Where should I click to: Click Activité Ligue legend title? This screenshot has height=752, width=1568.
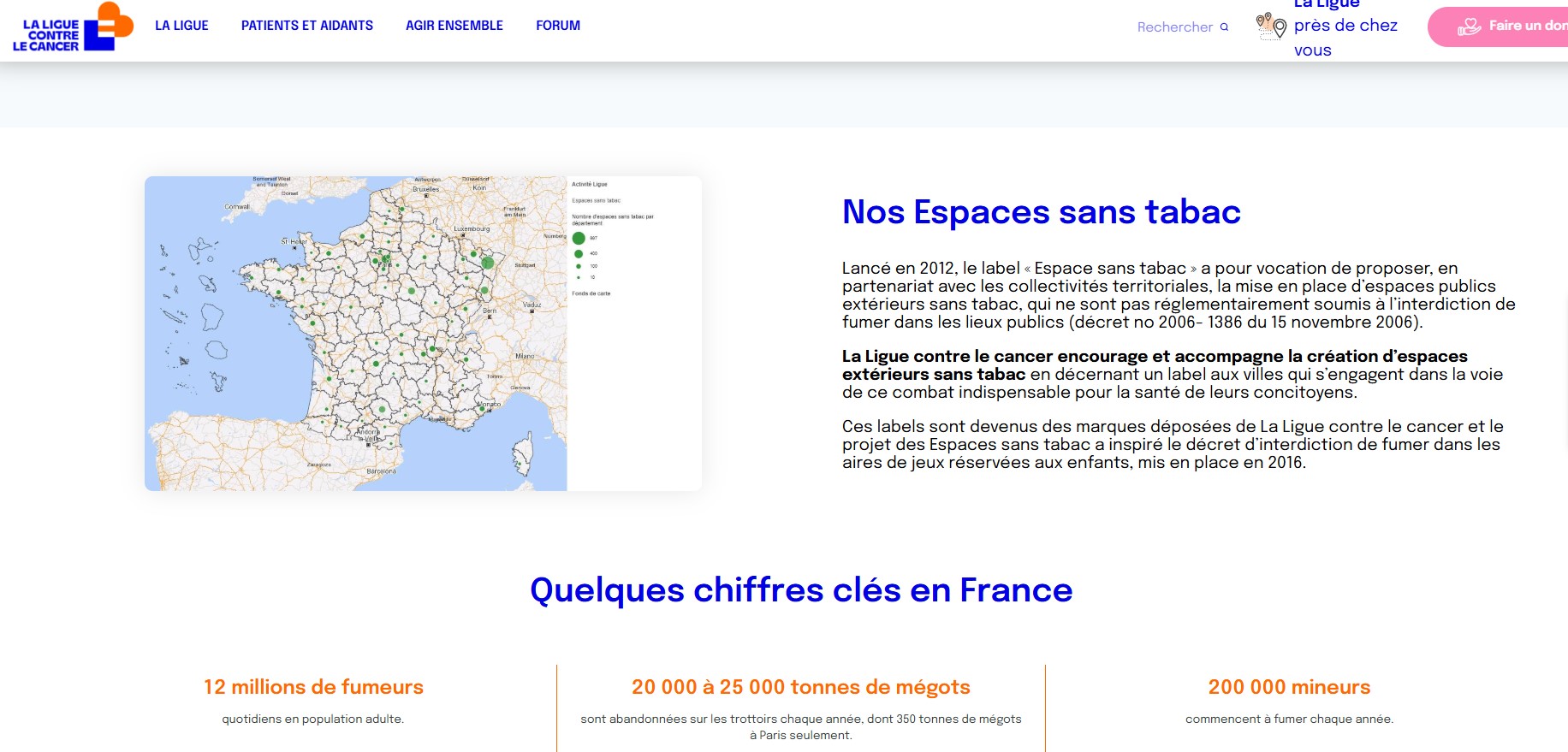click(x=589, y=184)
